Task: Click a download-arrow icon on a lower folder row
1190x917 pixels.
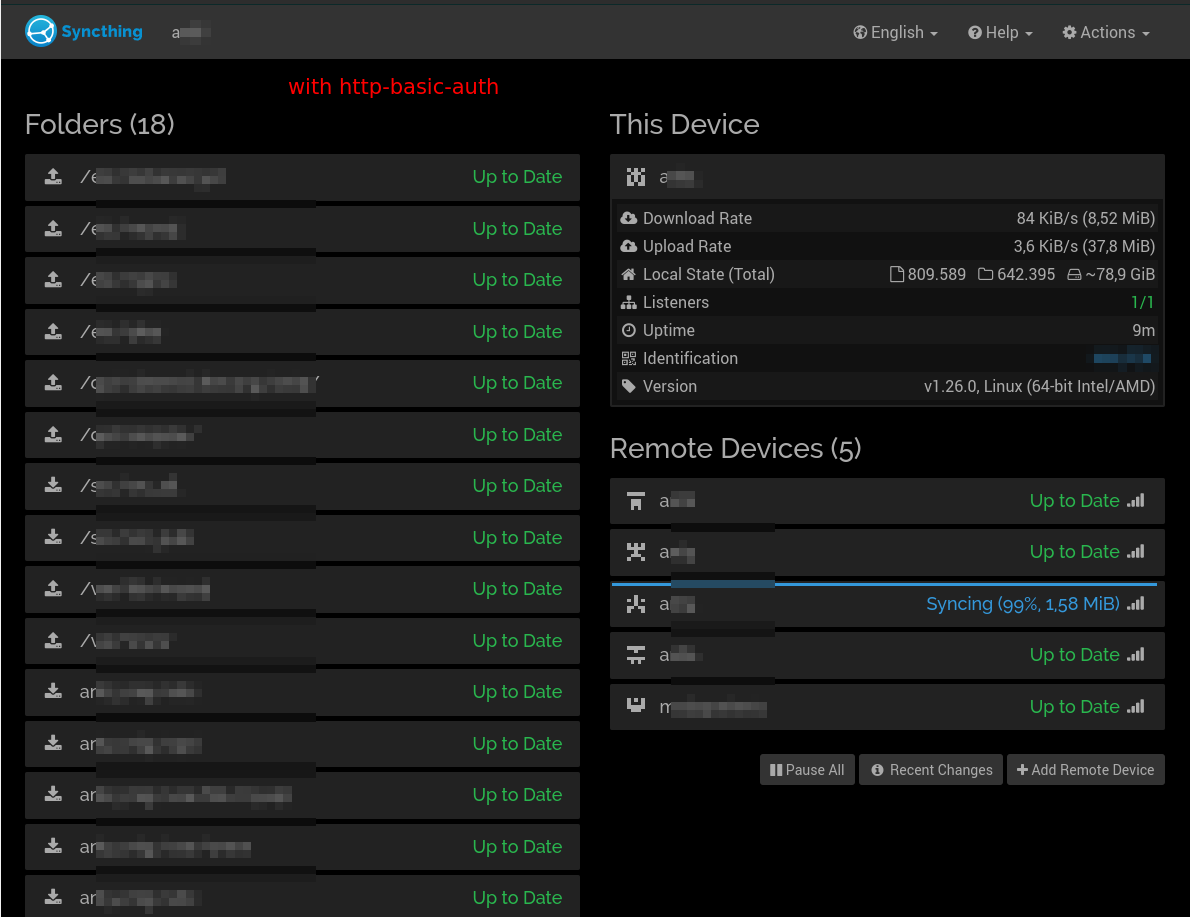Action: [52, 691]
